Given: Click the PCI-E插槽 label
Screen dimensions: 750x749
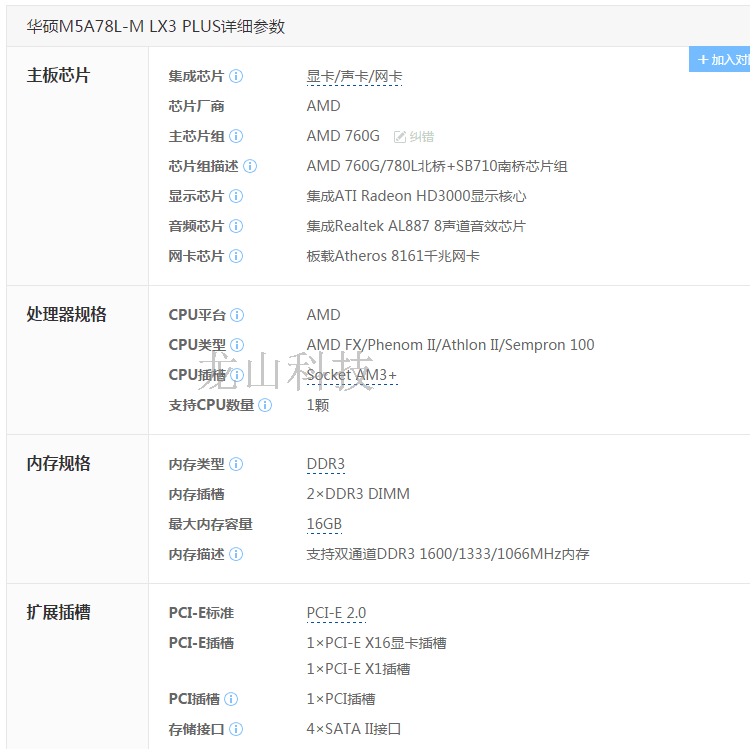Looking at the screenshot, I should coord(201,643).
